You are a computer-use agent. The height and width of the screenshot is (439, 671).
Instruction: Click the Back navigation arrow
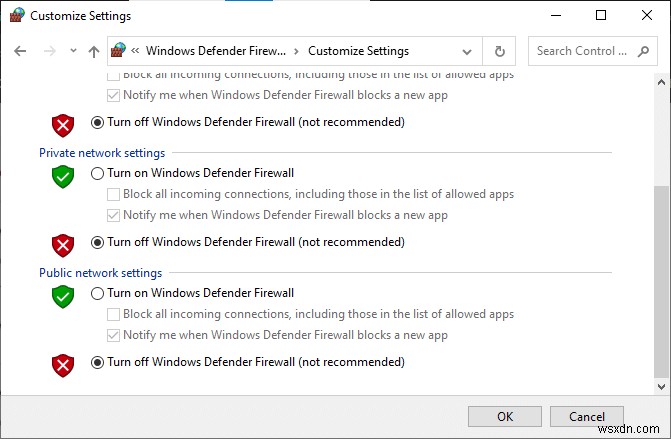pyautogui.click(x=20, y=51)
